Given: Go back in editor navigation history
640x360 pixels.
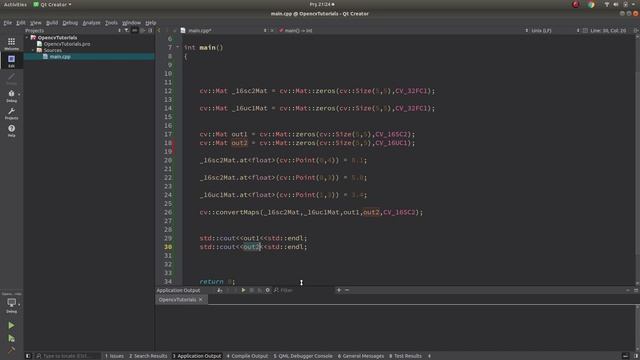Looking at the screenshot, I should point(159,30).
